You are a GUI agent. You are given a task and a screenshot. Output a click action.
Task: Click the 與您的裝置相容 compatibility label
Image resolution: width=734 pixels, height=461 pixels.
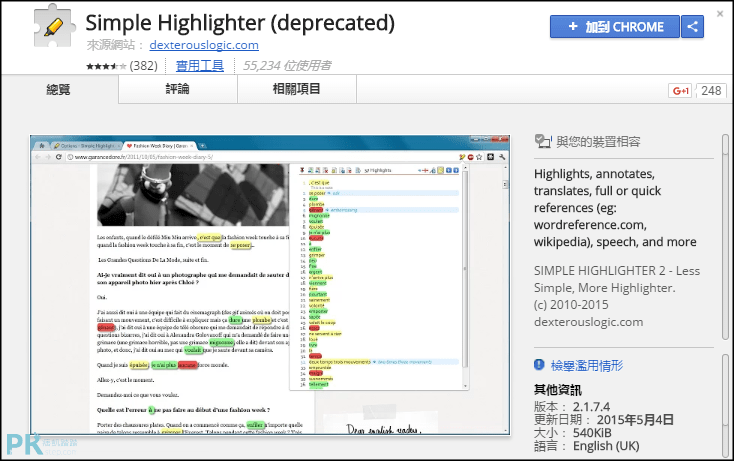click(598, 142)
